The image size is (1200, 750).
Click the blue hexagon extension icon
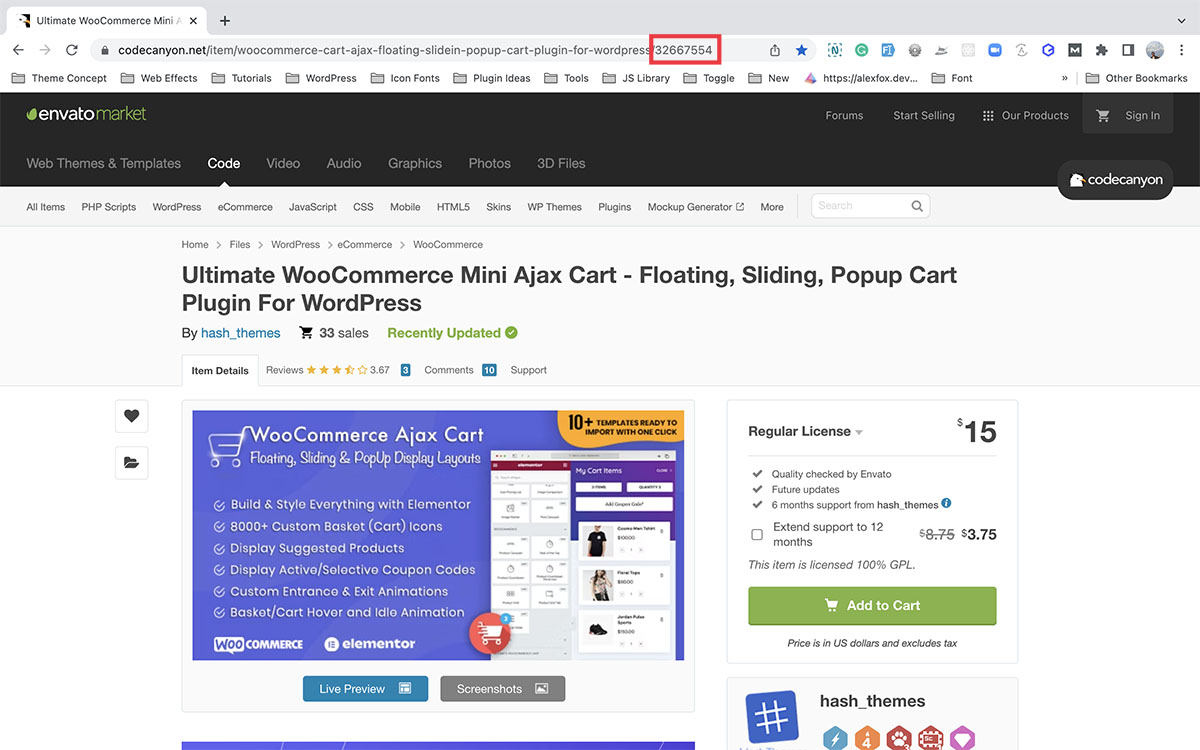pos(1048,50)
